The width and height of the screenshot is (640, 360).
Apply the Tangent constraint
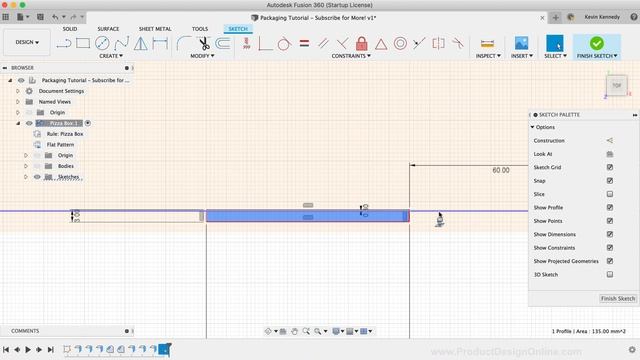(284, 43)
